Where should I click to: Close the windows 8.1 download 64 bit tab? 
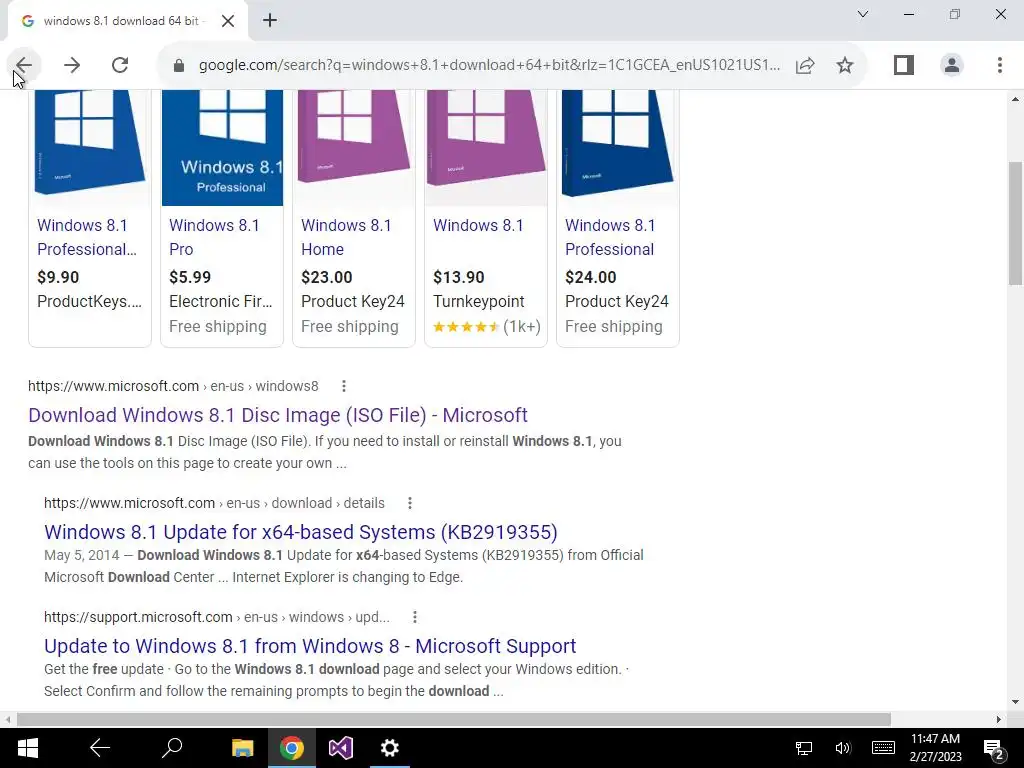228,21
